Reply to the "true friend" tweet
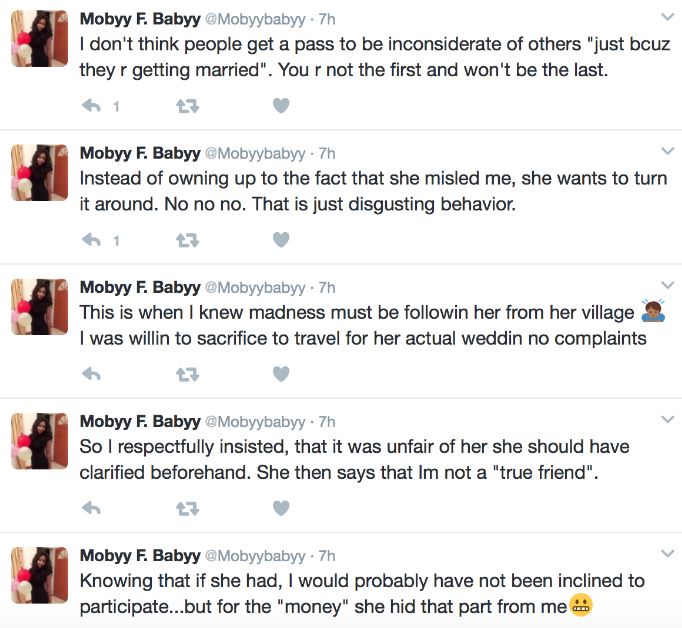This screenshot has height=628, width=682. click(x=93, y=508)
